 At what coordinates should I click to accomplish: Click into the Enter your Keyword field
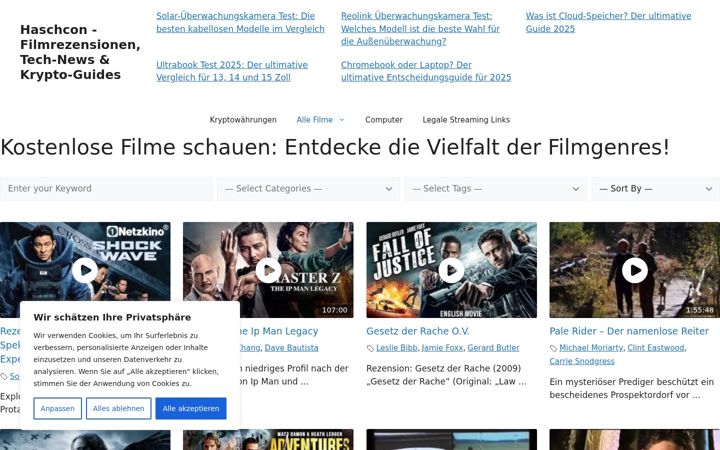[x=106, y=189]
